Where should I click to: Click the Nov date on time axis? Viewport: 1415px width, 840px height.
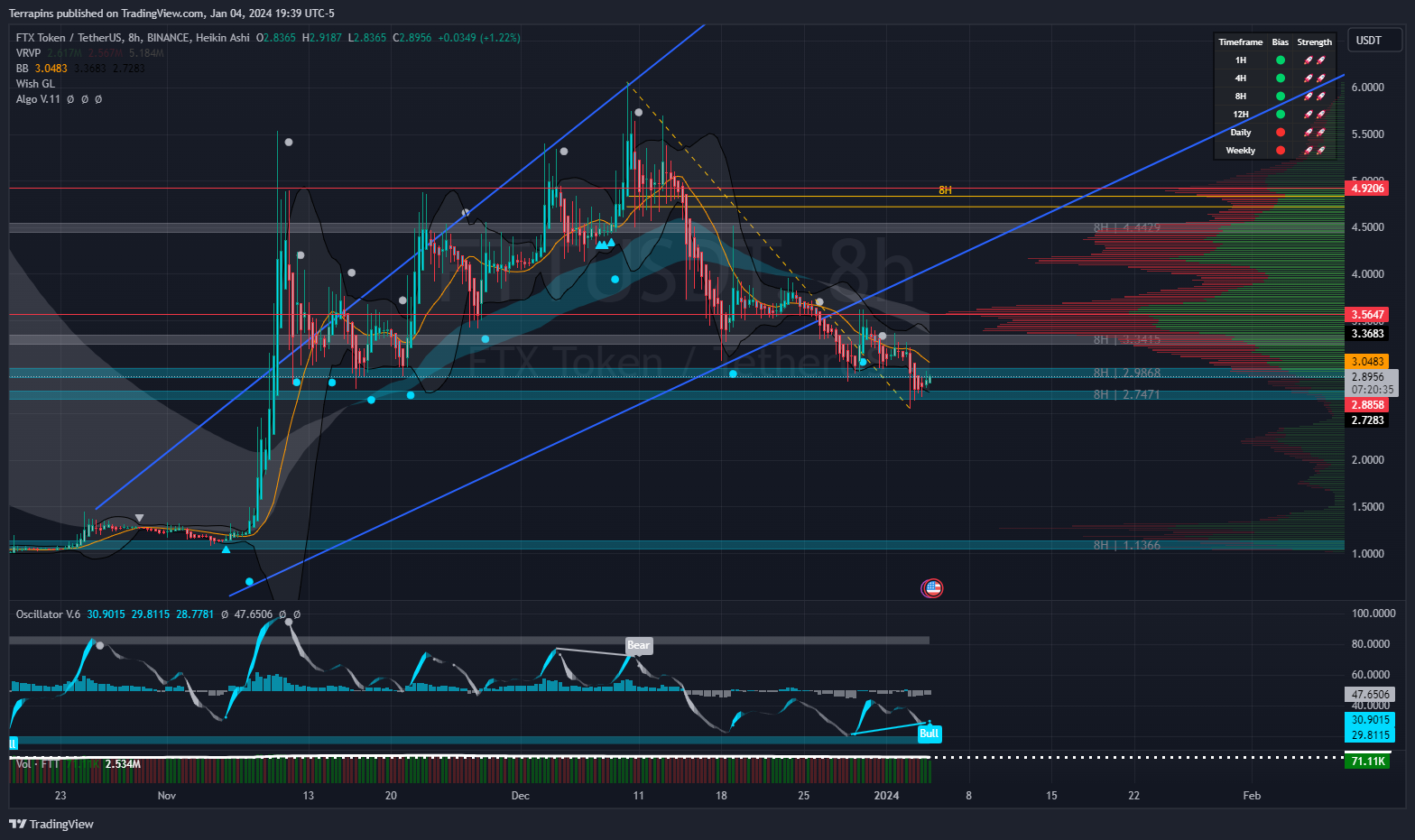tap(166, 796)
